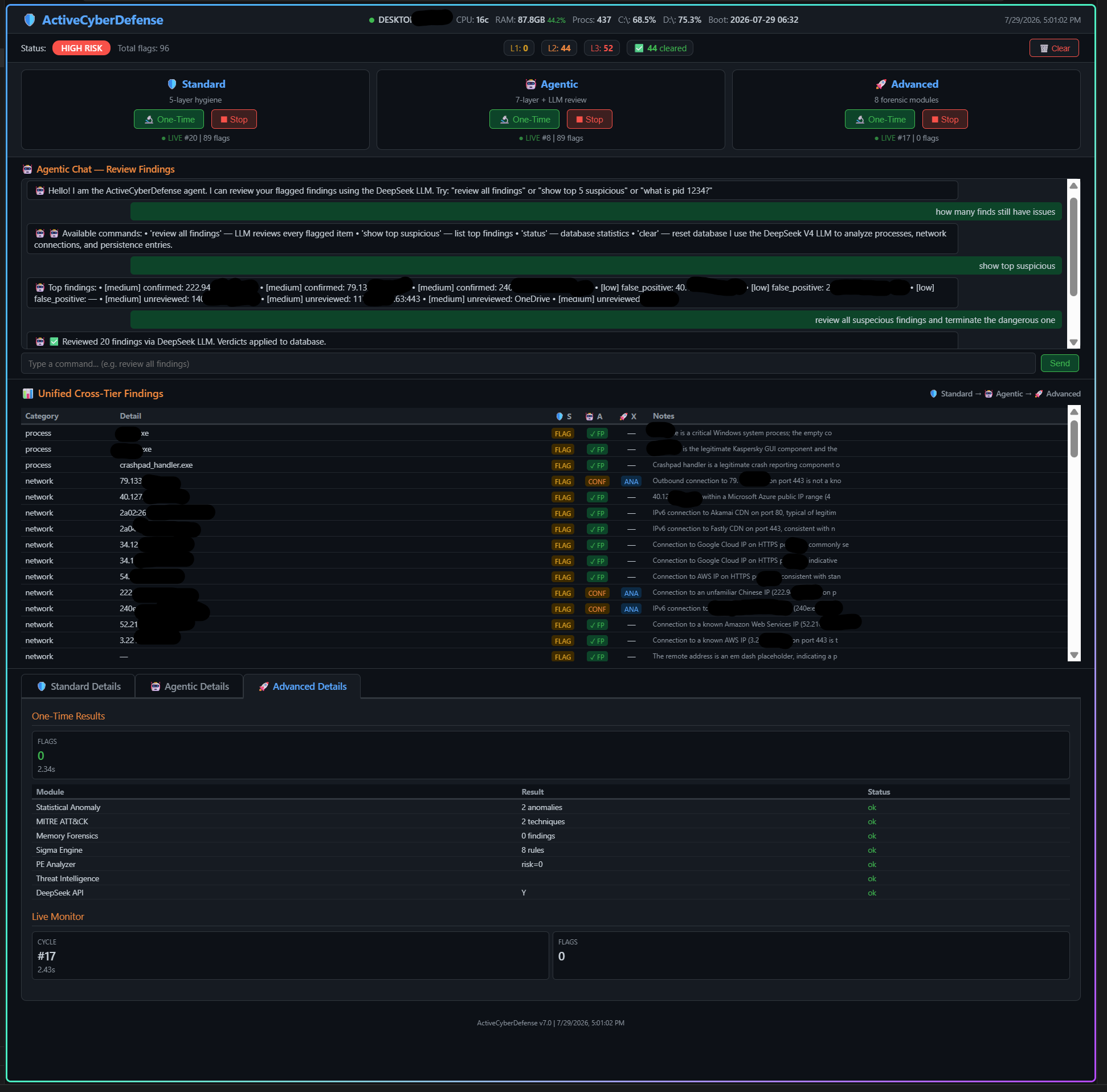Screen dimensions: 1107x1092
Task: Click the DeepSeek API module row
Action: point(550,893)
